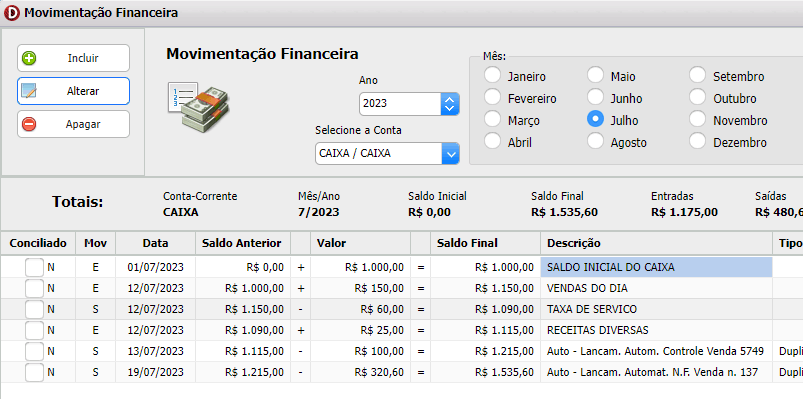The height and width of the screenshot is (399, 803).
Task: Select the Janeiro radio button
Action: (x=493, y=75)
